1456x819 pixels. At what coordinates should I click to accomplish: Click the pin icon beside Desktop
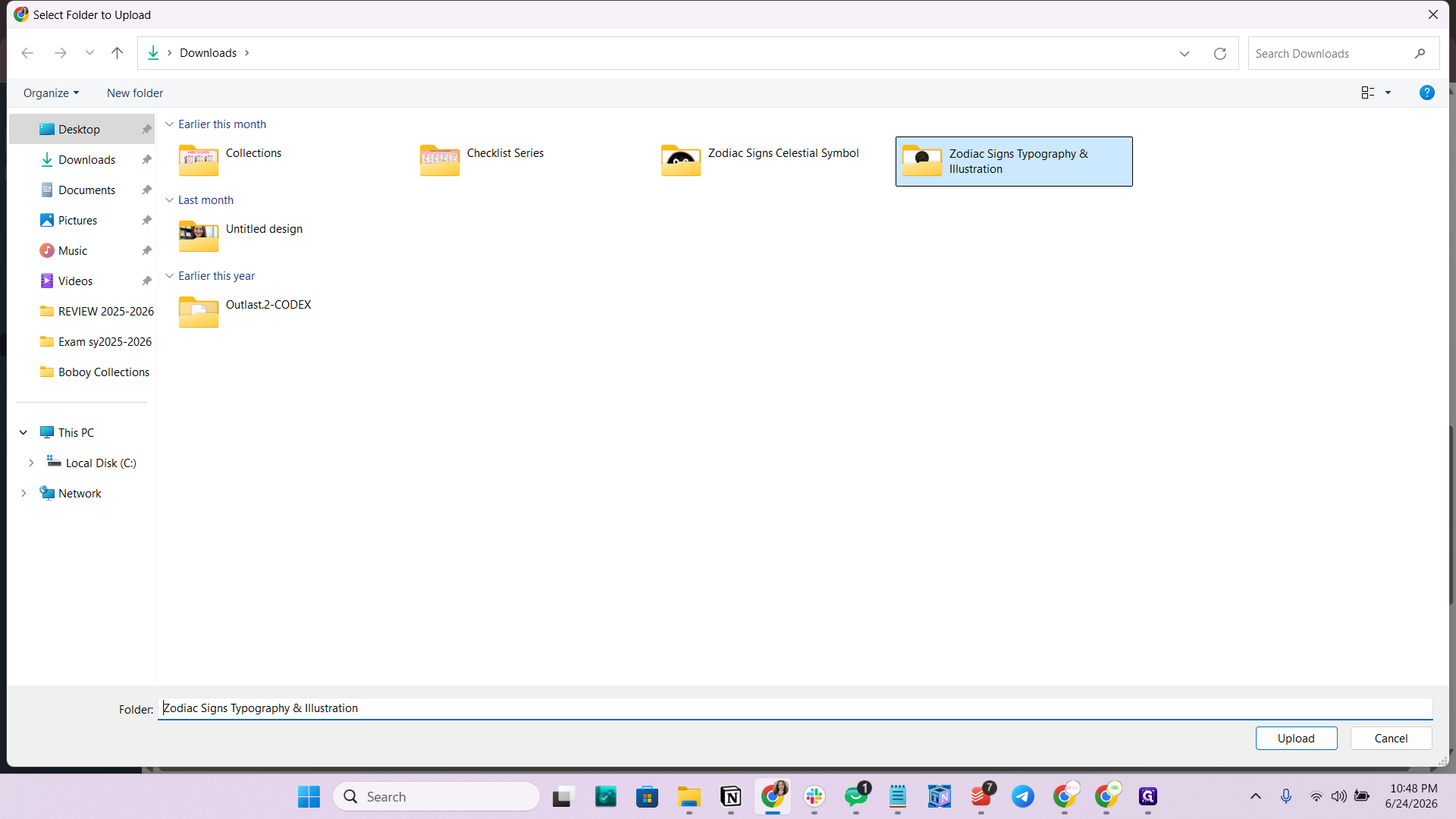pyautogui.click(x=146, y=130)
